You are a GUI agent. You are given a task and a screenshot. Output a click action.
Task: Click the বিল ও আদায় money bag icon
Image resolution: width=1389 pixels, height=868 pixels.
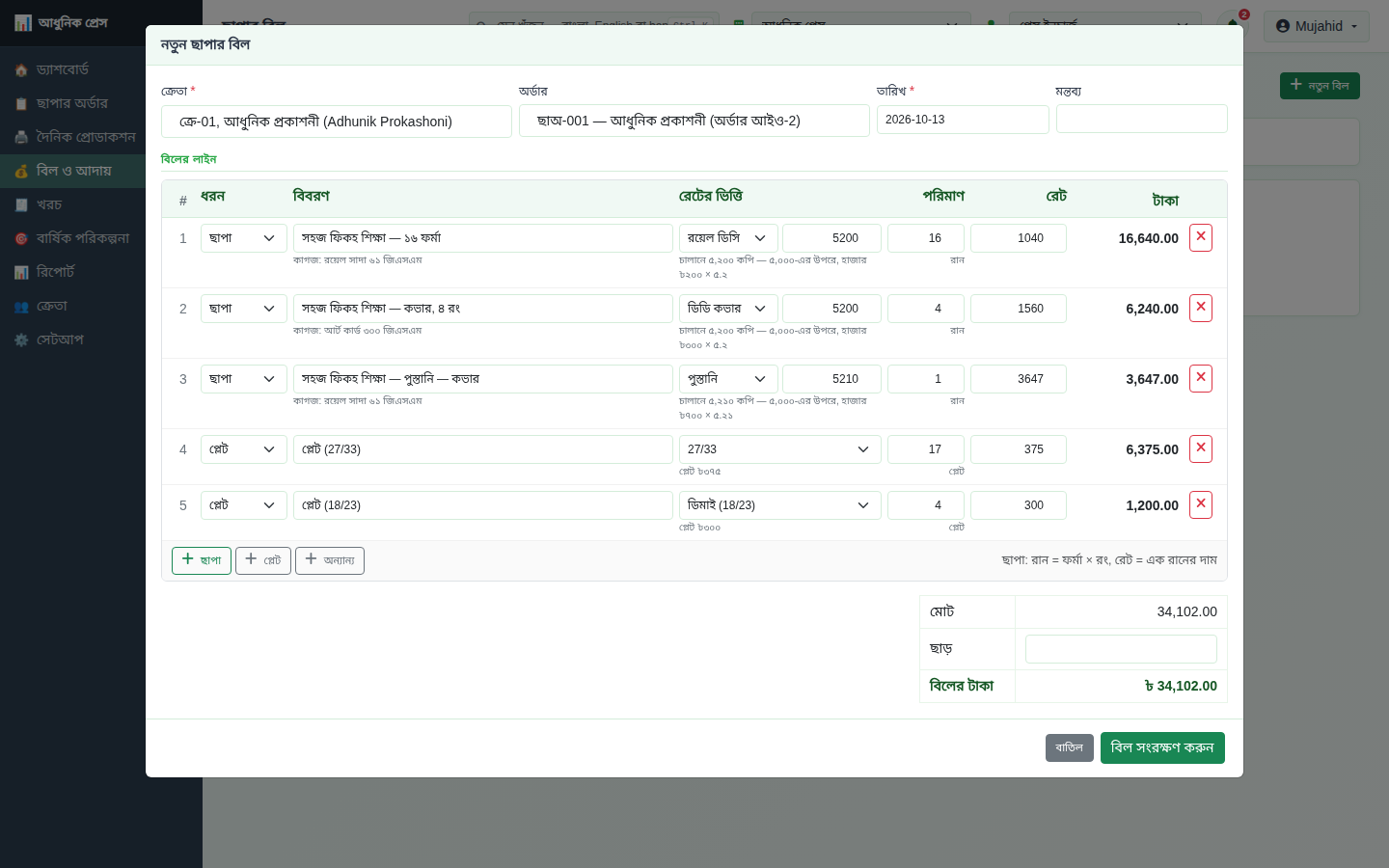pos(21,172)
